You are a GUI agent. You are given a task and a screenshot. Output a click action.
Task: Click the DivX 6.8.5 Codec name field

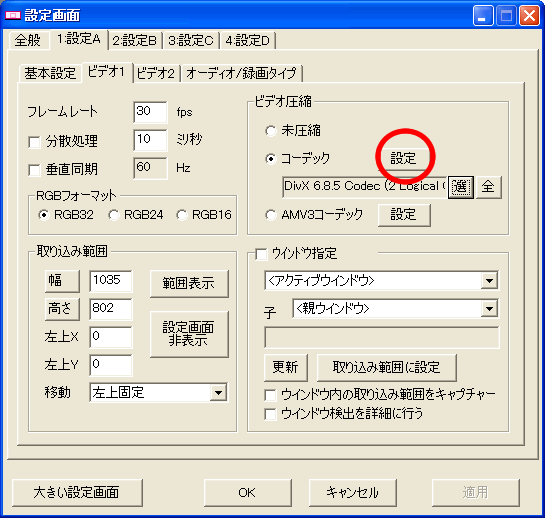[365, 187]
